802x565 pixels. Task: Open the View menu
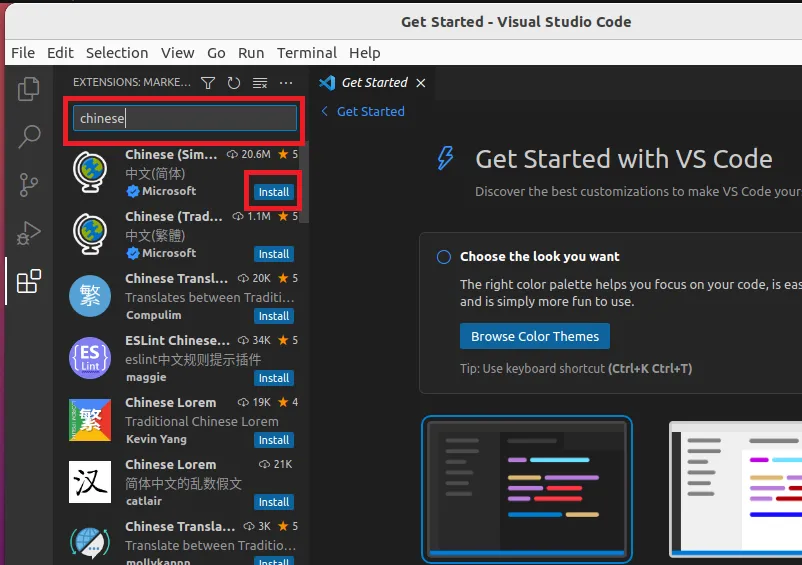[x=177, y=53]
